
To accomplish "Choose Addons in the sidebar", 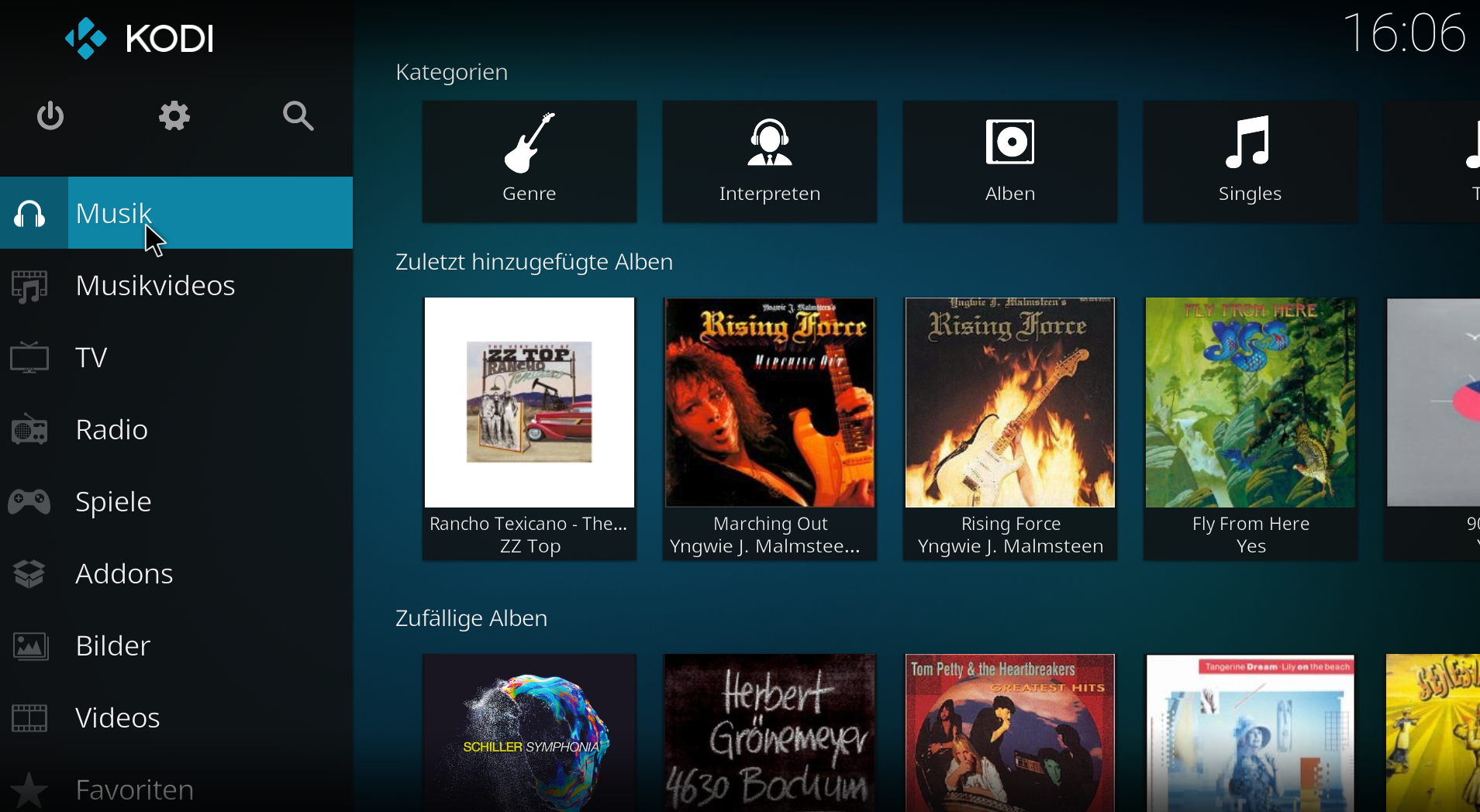I will (x=176, y=573).
